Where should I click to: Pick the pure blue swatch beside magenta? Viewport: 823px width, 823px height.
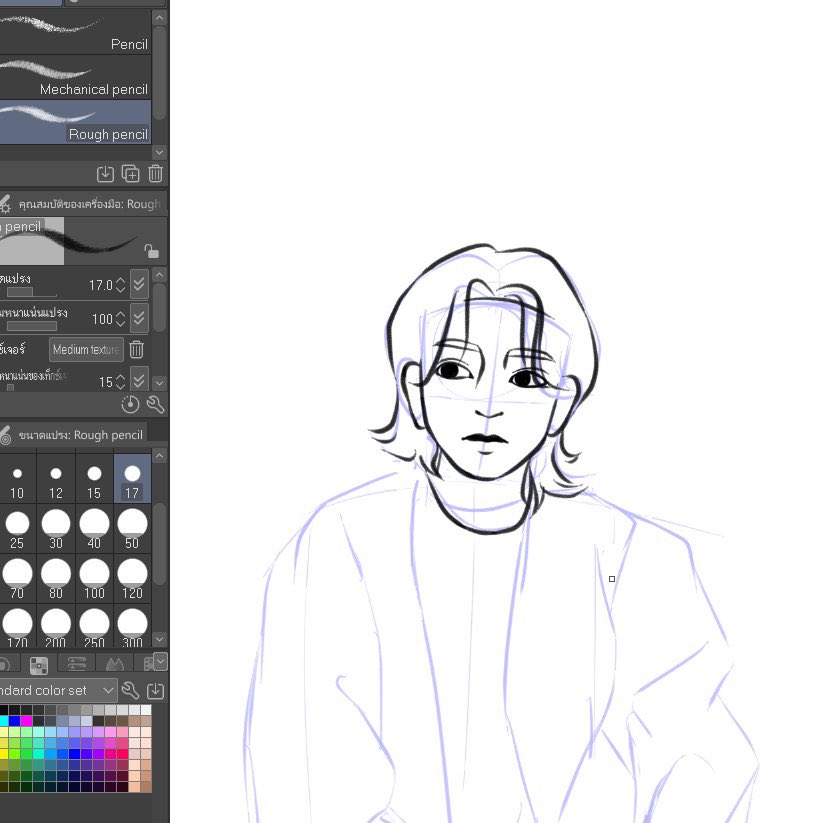point(15,721)
